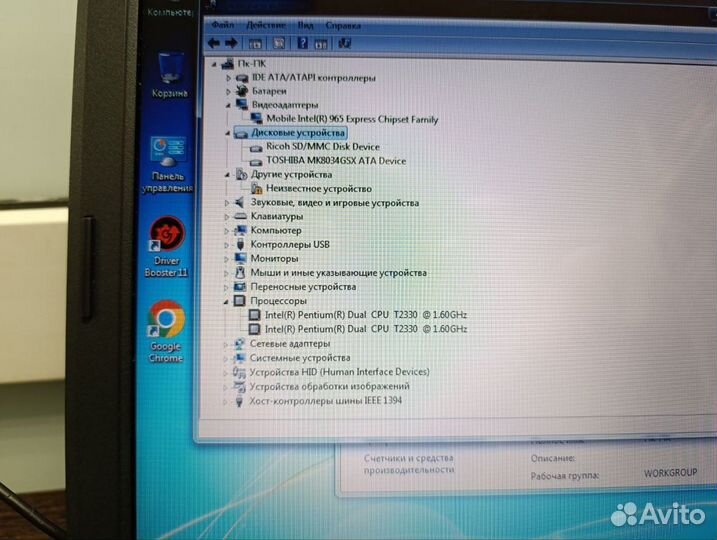This screenshot has width=717, height=540.
Task: Click the Сетевые адаптеры network icon
Action: coord(239,343)
